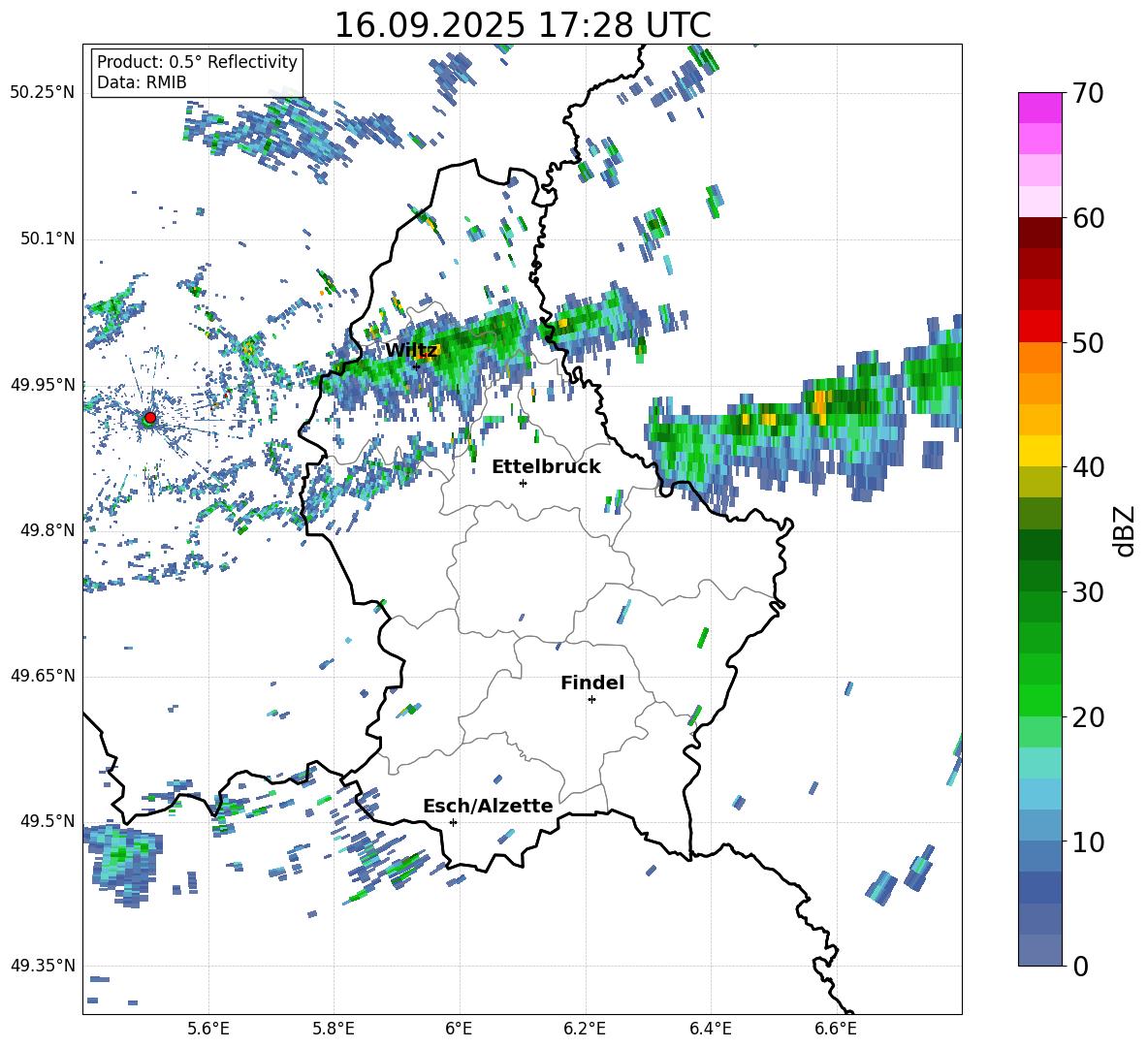The width and height of the screenshot is (1148, 1048).
Task: Pick the bright red swatch just above 50 dBZ
Action: (1039, 327)
